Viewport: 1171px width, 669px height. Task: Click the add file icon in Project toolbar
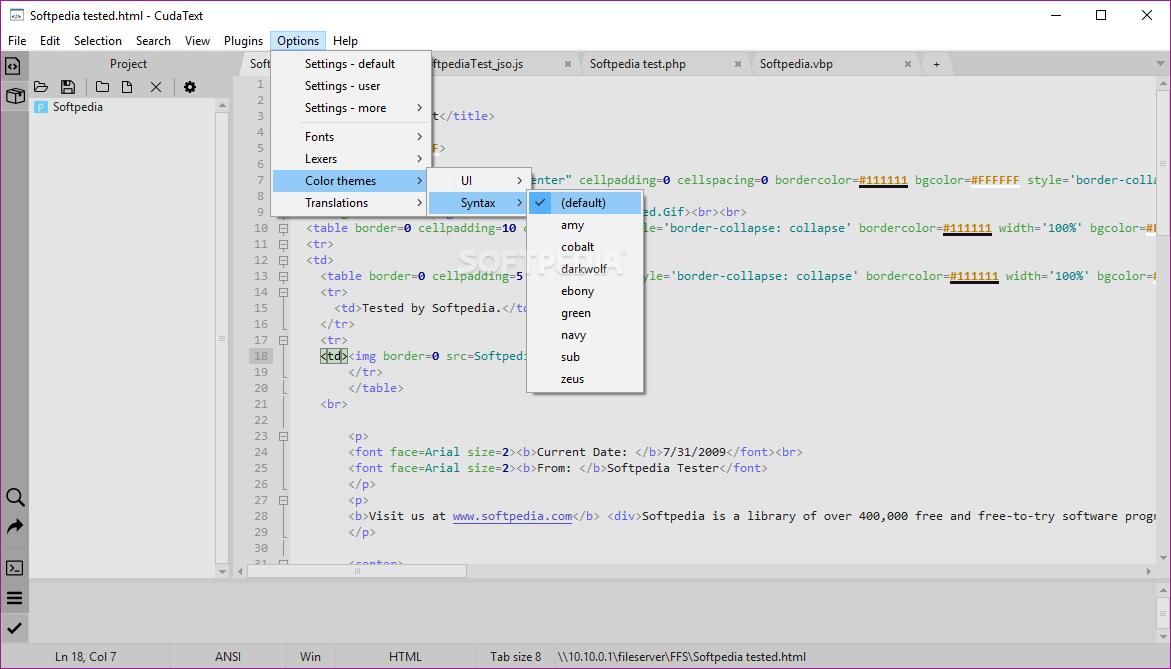[127, 87]
